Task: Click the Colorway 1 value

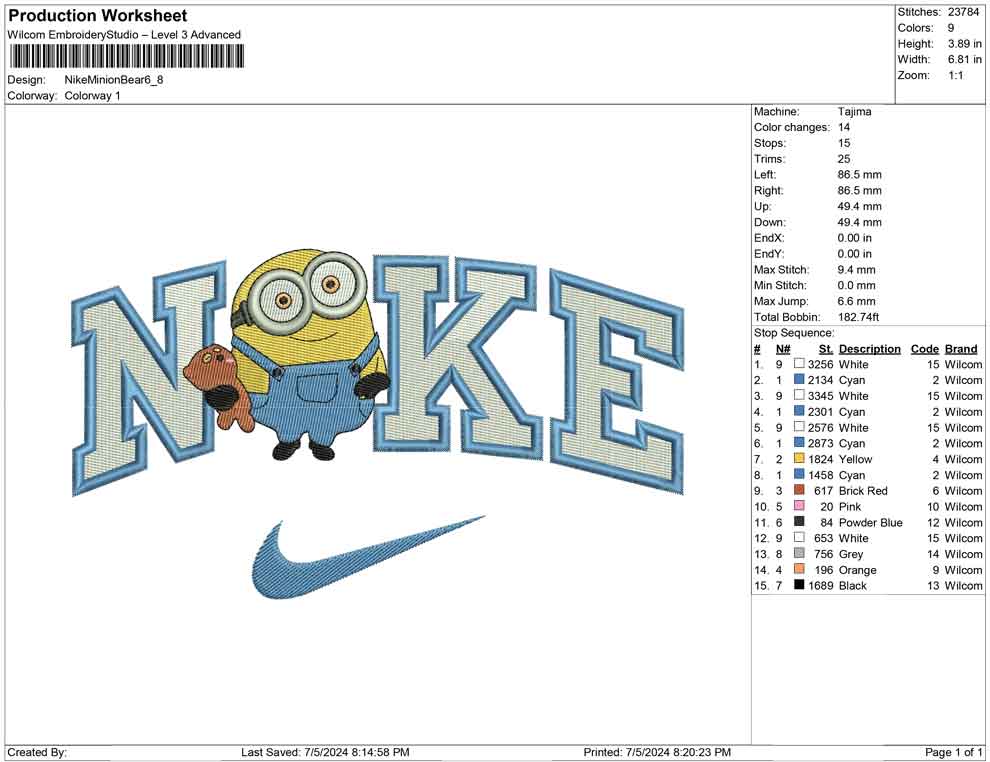Action: tap(92, 96)
